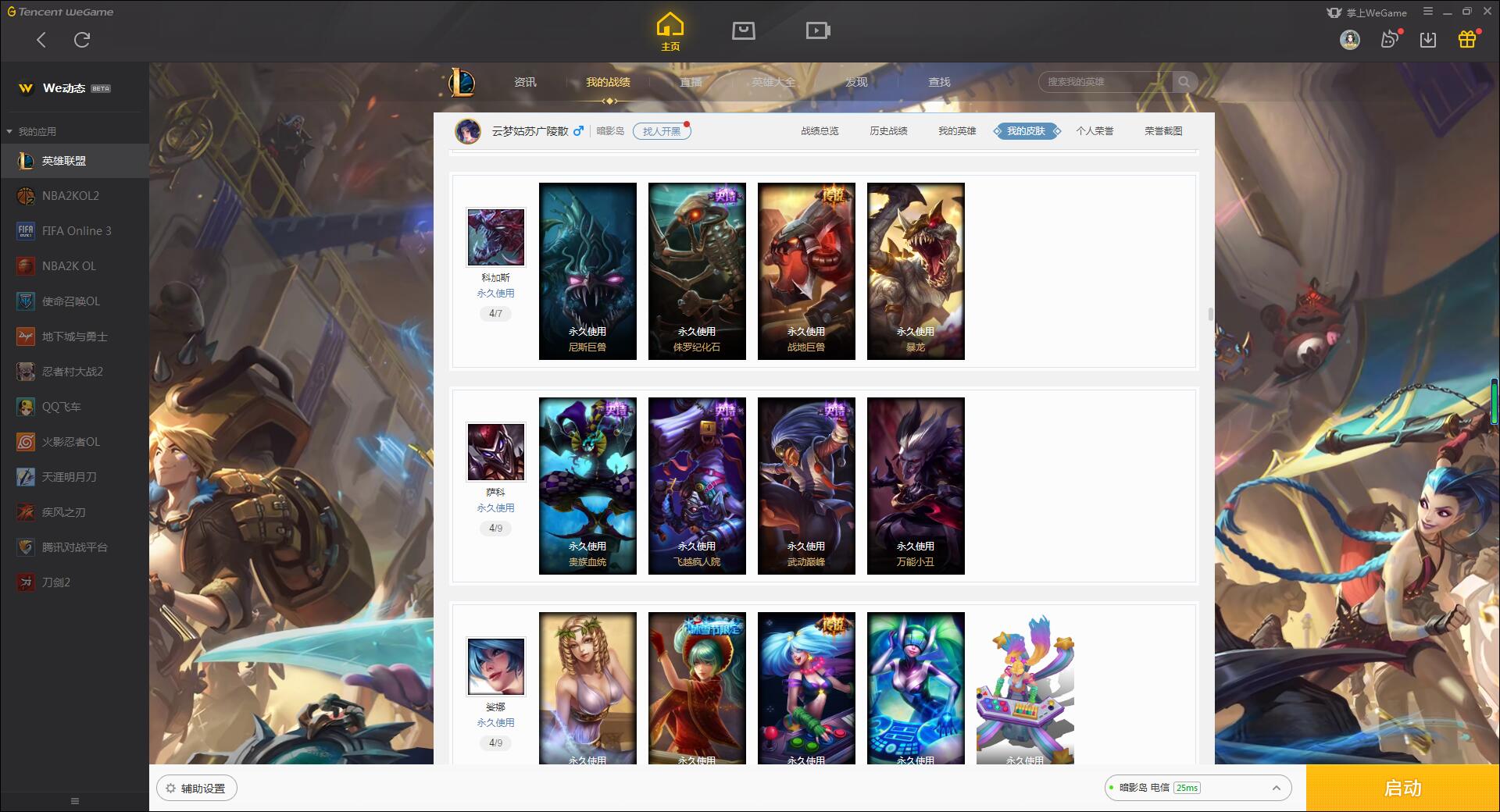This screenshot has width=1500, height=812.
Task: Switch to 我的皮肤 sub-tab
Action: (1027, 131)
